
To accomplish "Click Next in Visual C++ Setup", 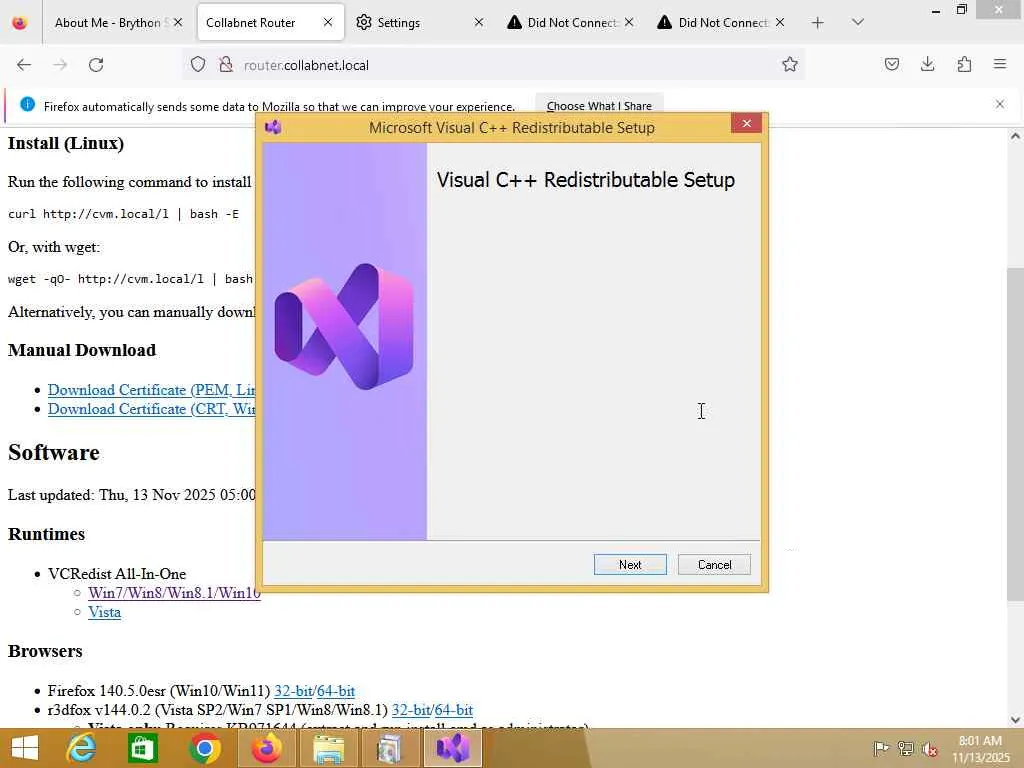I will (630, 564).
